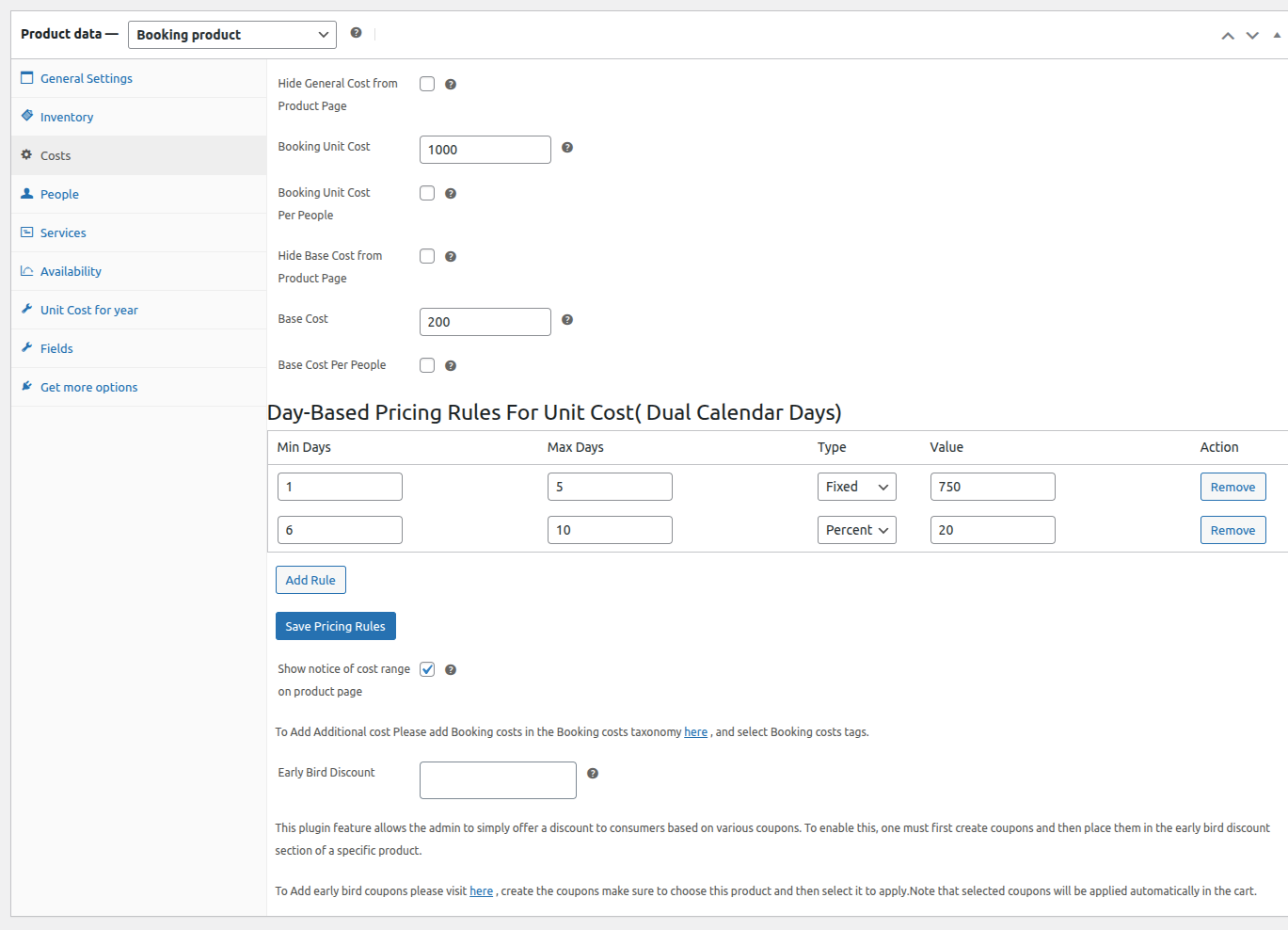Click the Save Pricing Rules button
The height and width of the screenshot is (930, 1288).
(335, 626)
